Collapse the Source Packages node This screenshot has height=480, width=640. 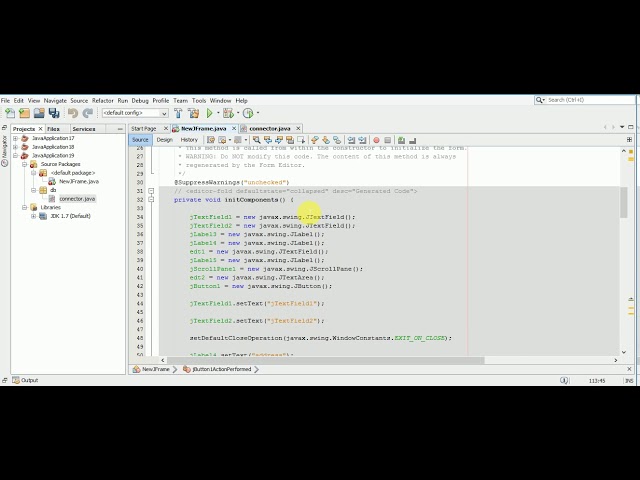[x=24, y=164]
